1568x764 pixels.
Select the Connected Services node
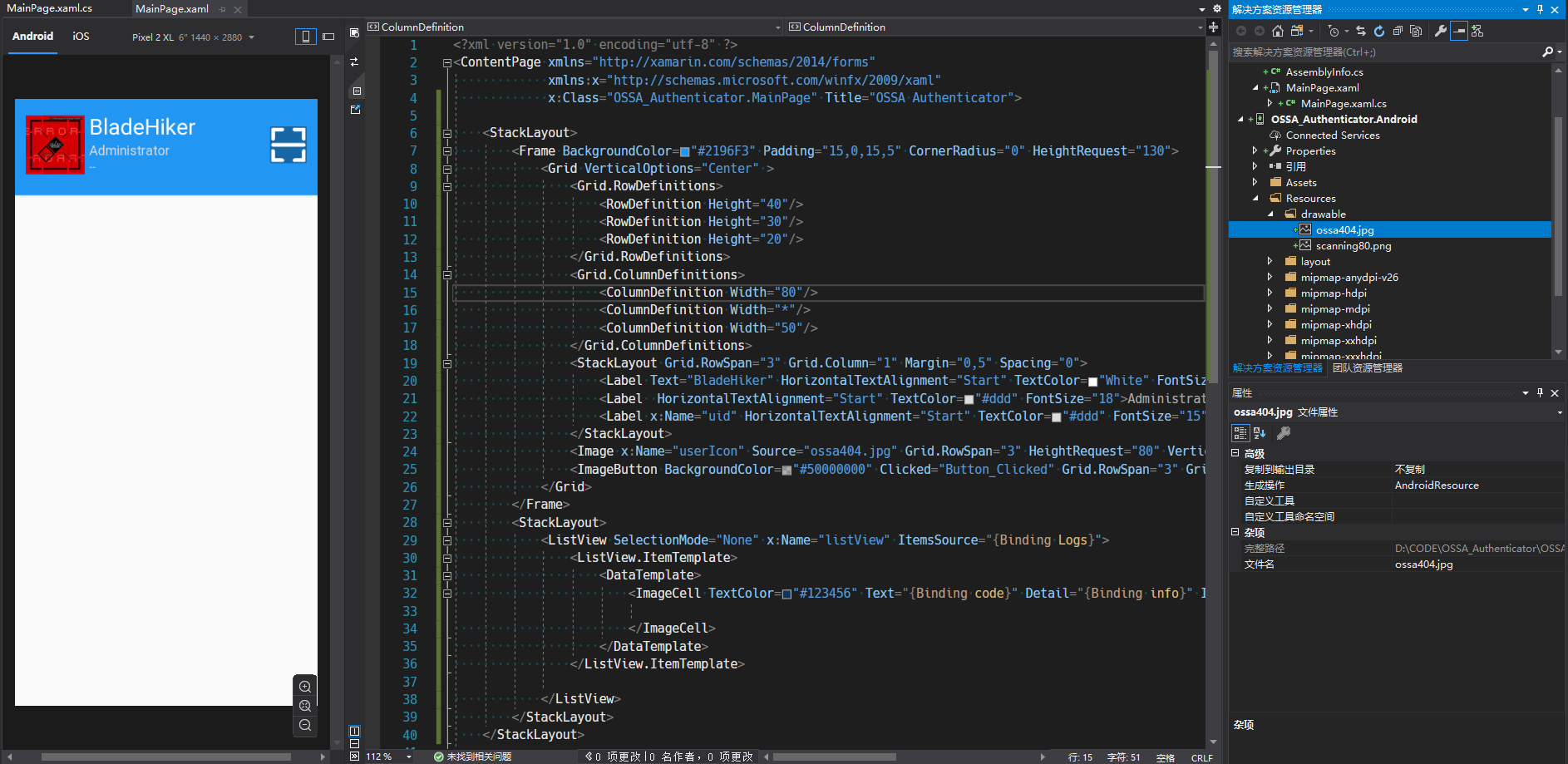1333,135
